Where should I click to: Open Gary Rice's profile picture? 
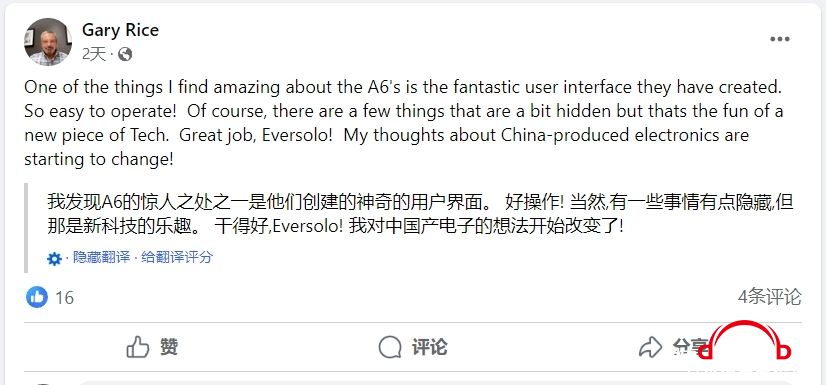tap(47, 42)
